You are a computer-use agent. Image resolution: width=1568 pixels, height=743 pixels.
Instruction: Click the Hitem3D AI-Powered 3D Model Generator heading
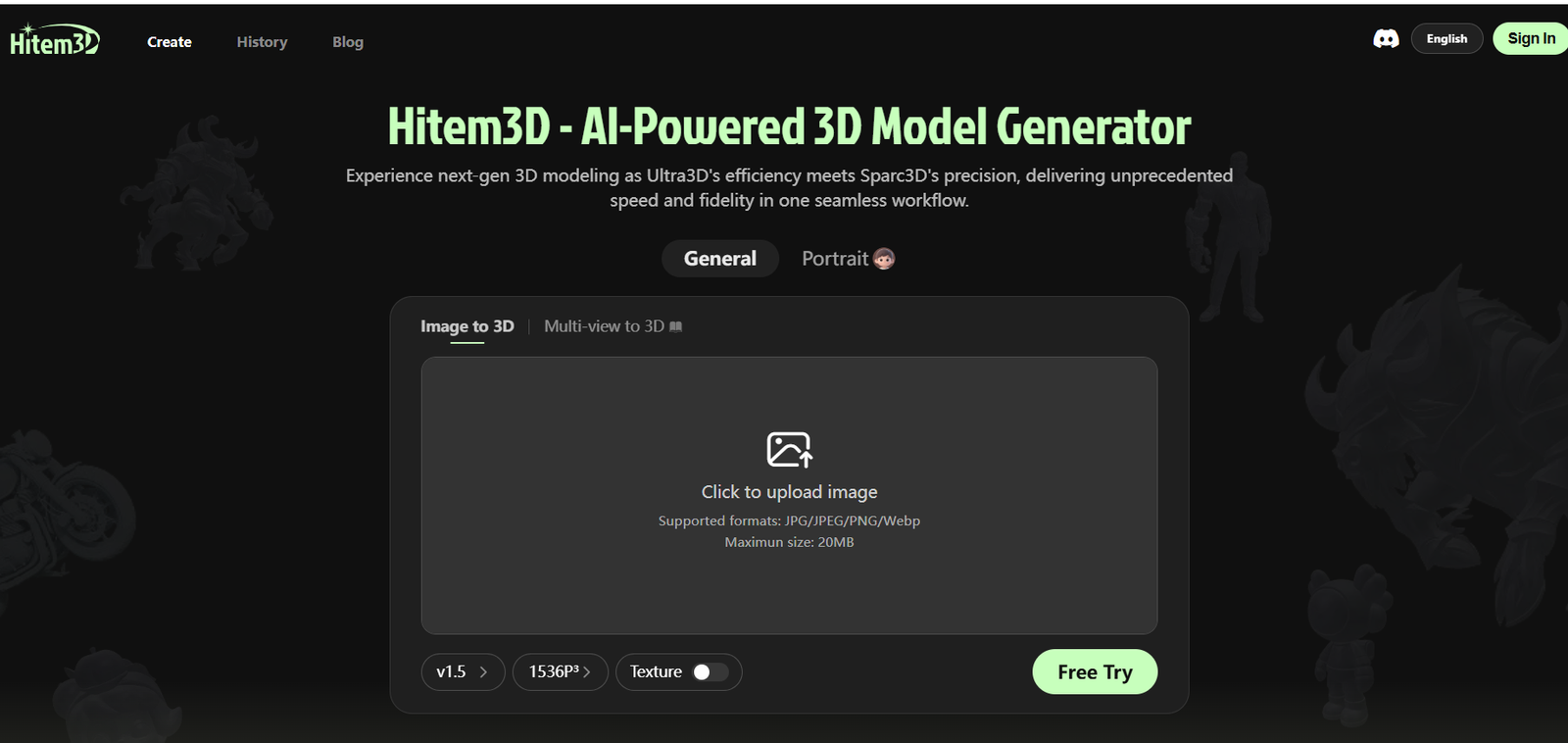point(789,126)
